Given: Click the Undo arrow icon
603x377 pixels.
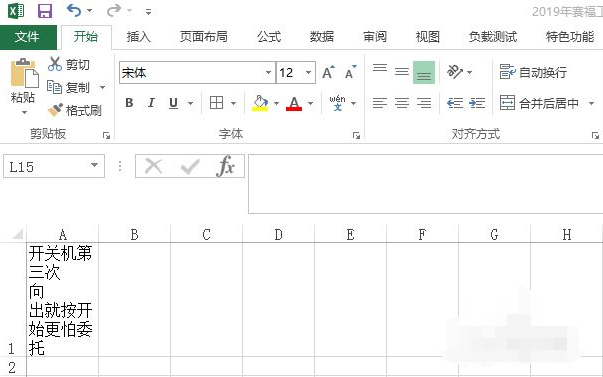Looking at the screenshot, I should (74, 10).
